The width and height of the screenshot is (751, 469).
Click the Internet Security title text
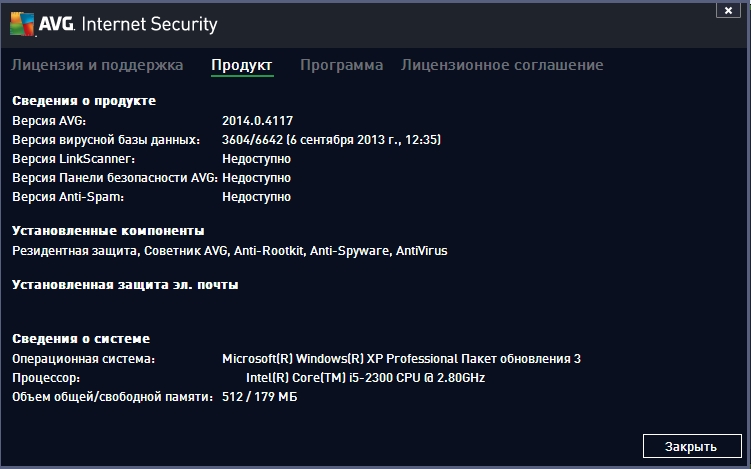149,24
